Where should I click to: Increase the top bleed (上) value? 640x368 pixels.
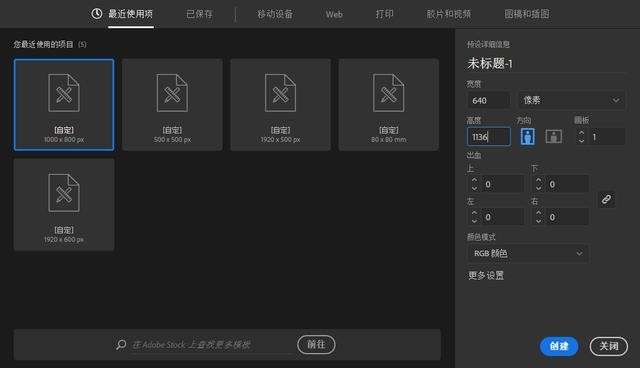coord(474,180)
